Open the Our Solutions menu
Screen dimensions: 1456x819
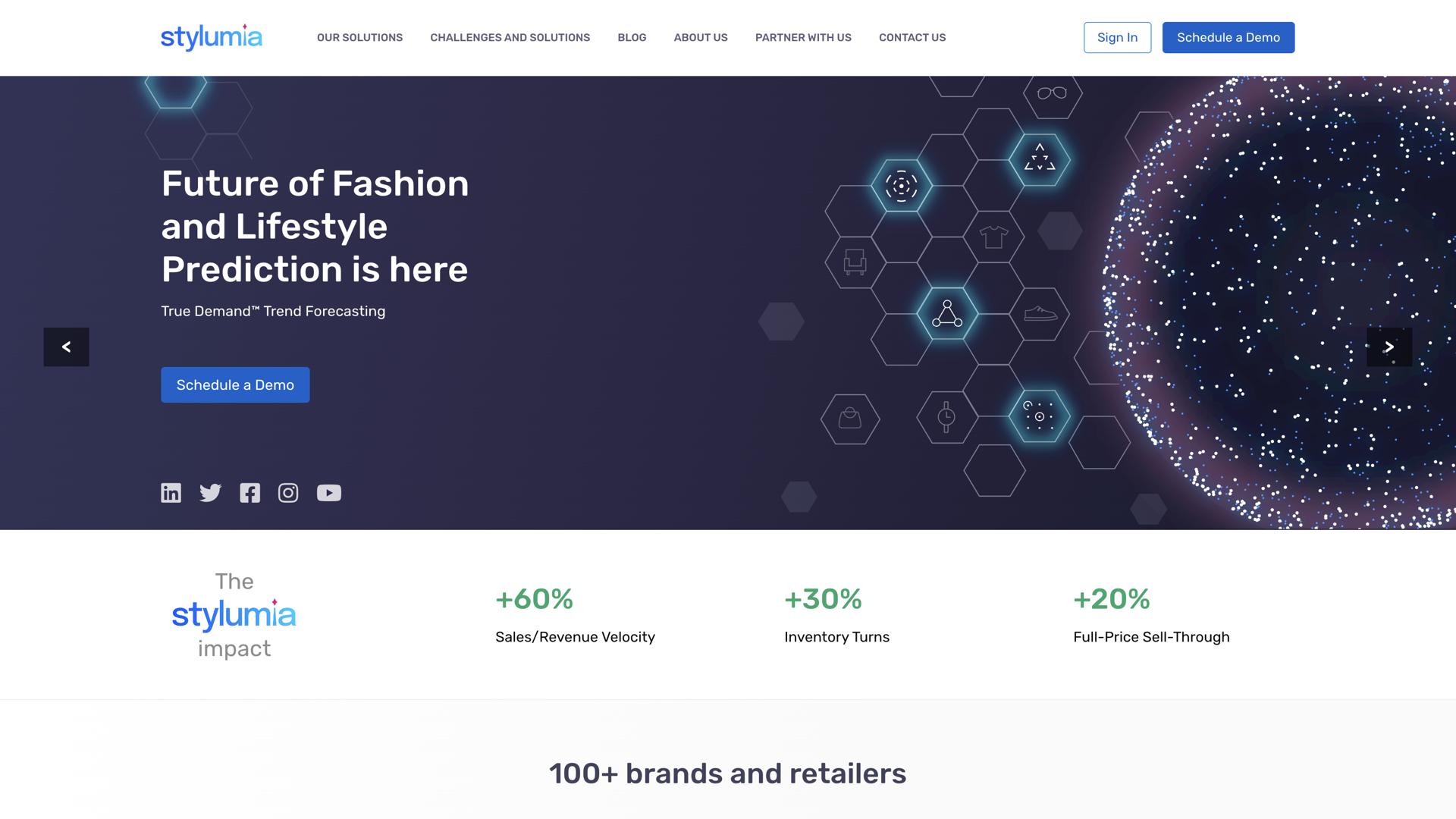359,38
